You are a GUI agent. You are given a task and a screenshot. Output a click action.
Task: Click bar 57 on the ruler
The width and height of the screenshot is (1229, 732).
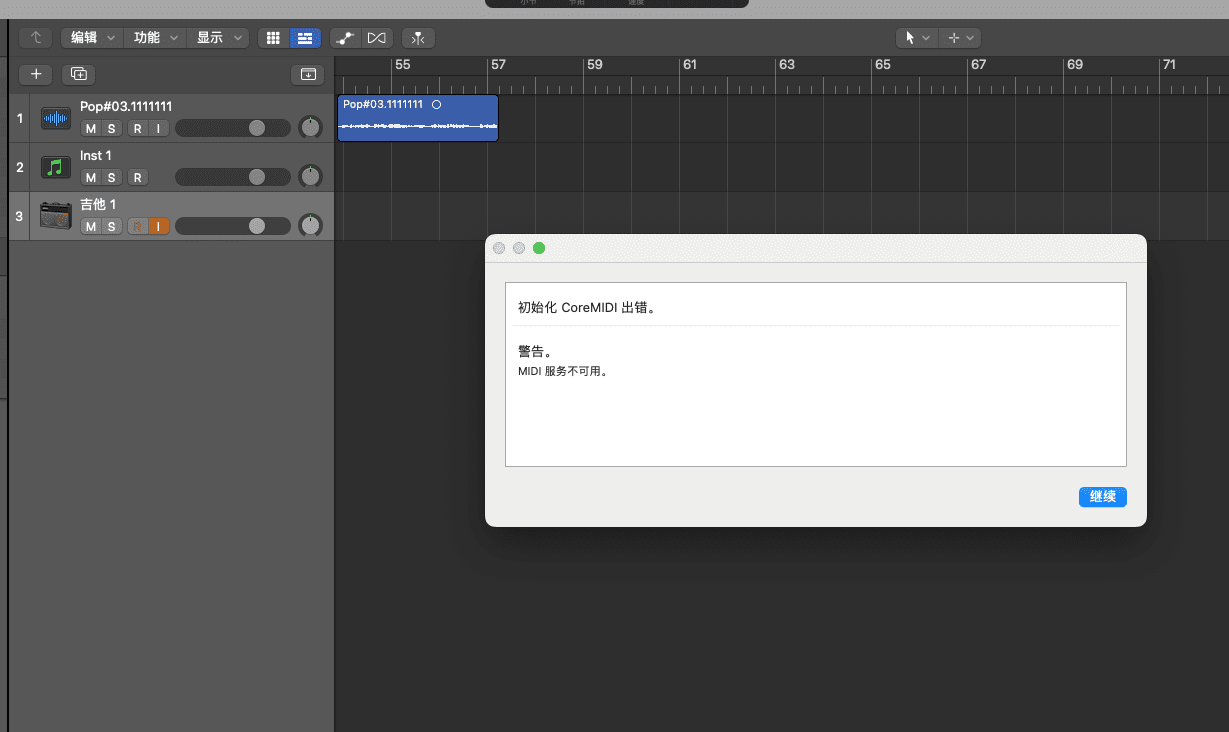tap(498, 65)
